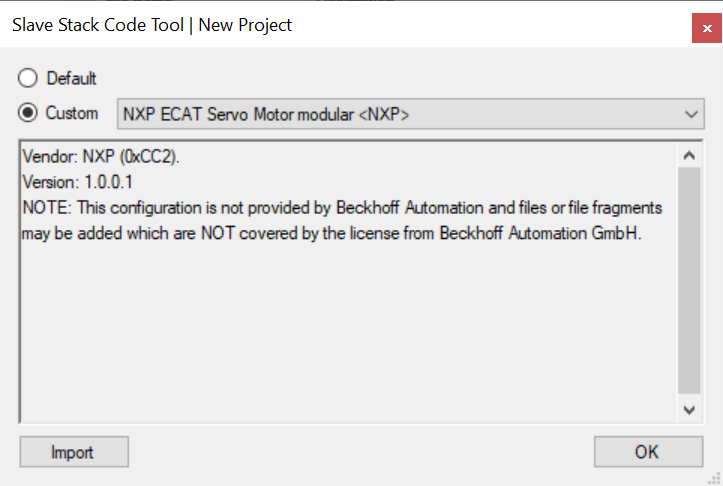Image resolution: width=723 pixels, height=486 pixels.
Task: Confirm the project with OK
Action: [x=648, y=452]
